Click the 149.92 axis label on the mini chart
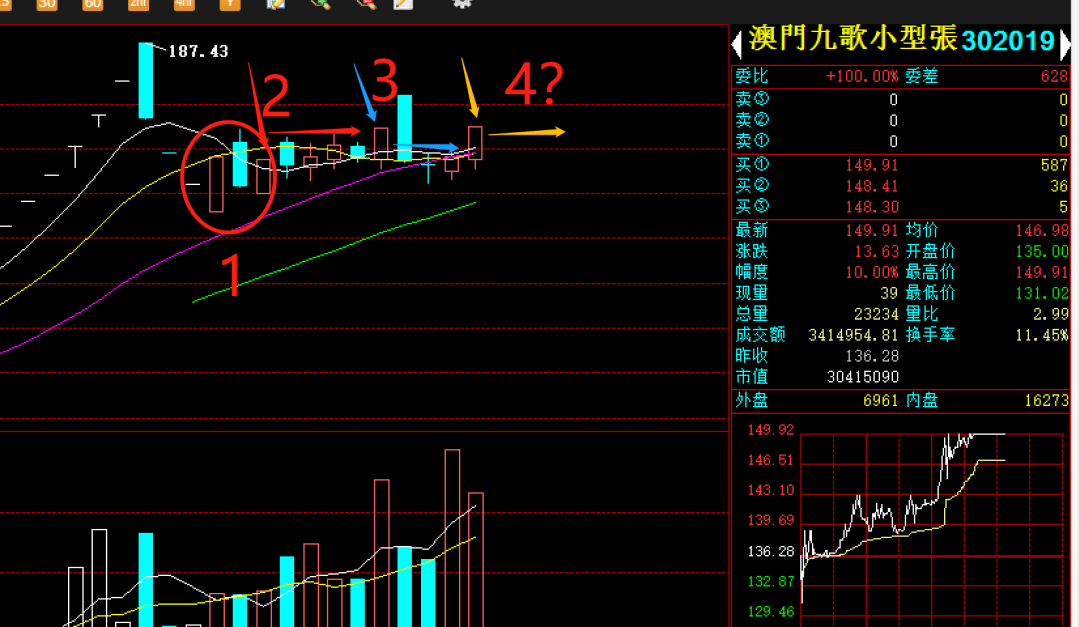This screenshot has width=1080, height=627. click(x=771, y=430)
